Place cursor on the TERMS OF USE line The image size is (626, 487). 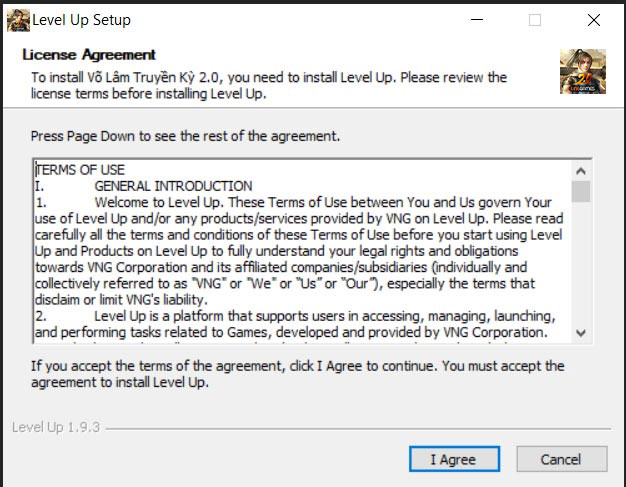pyautogui.click(x=81, y=170)
